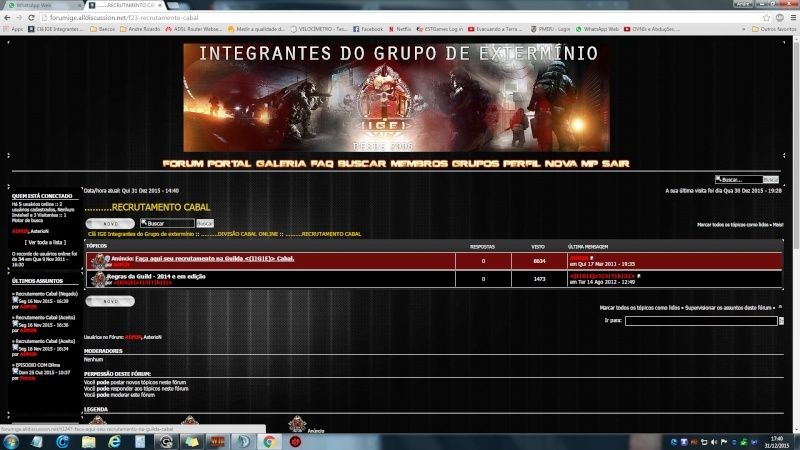Open the Netflix bookmark

click(399, 29)
